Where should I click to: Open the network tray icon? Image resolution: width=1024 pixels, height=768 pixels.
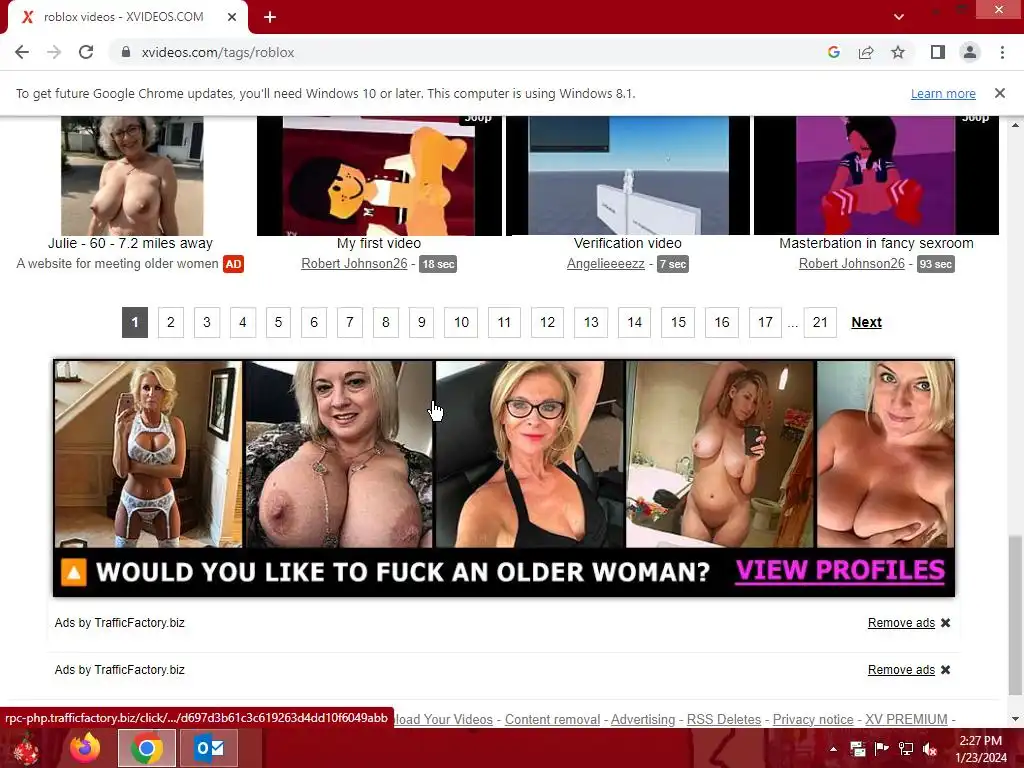pos(905,749)
